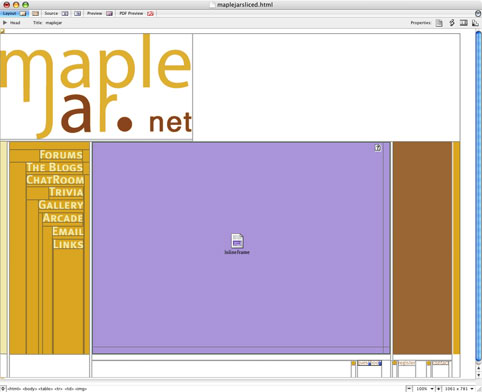482x392 pixels.
Task: Click the vertical scrollbar down arrow
Action: coord(479,375)
